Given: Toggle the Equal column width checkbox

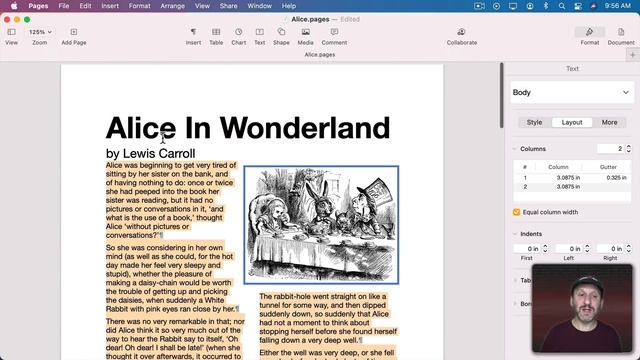Looking at the screenshot, I should pyautogui.click(x=516, y=212).
